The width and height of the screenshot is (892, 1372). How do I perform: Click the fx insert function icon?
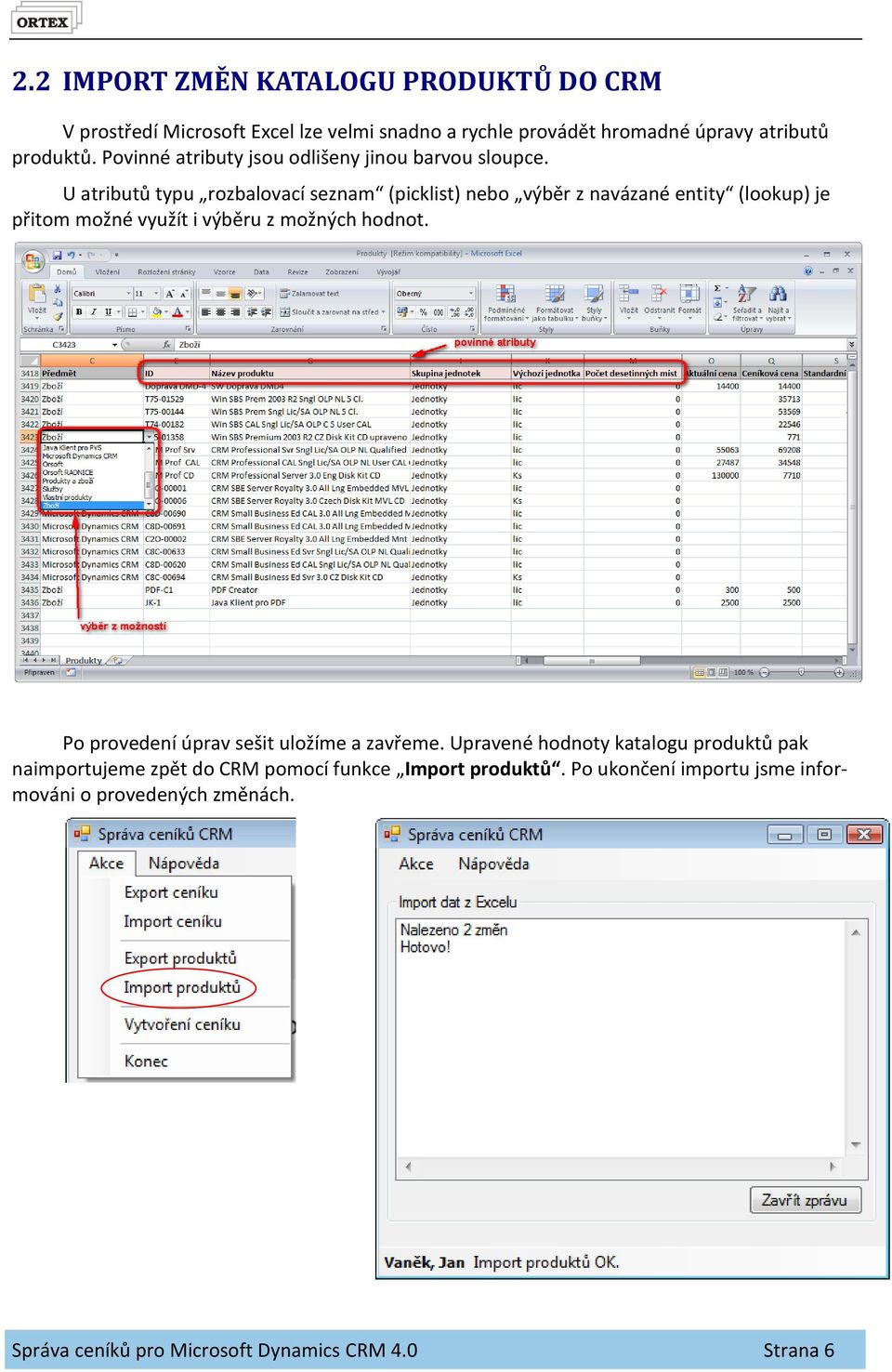pyautogui.click(x=167, y=345)
